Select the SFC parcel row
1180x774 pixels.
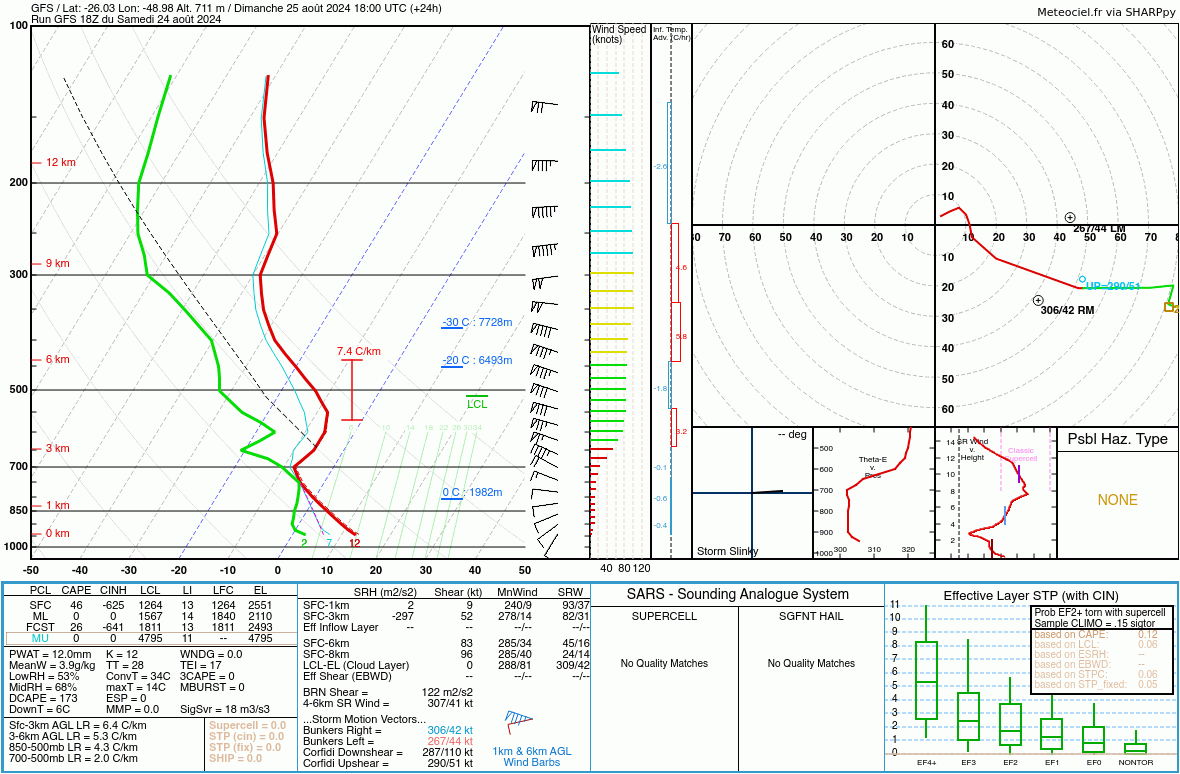[150, 605]
